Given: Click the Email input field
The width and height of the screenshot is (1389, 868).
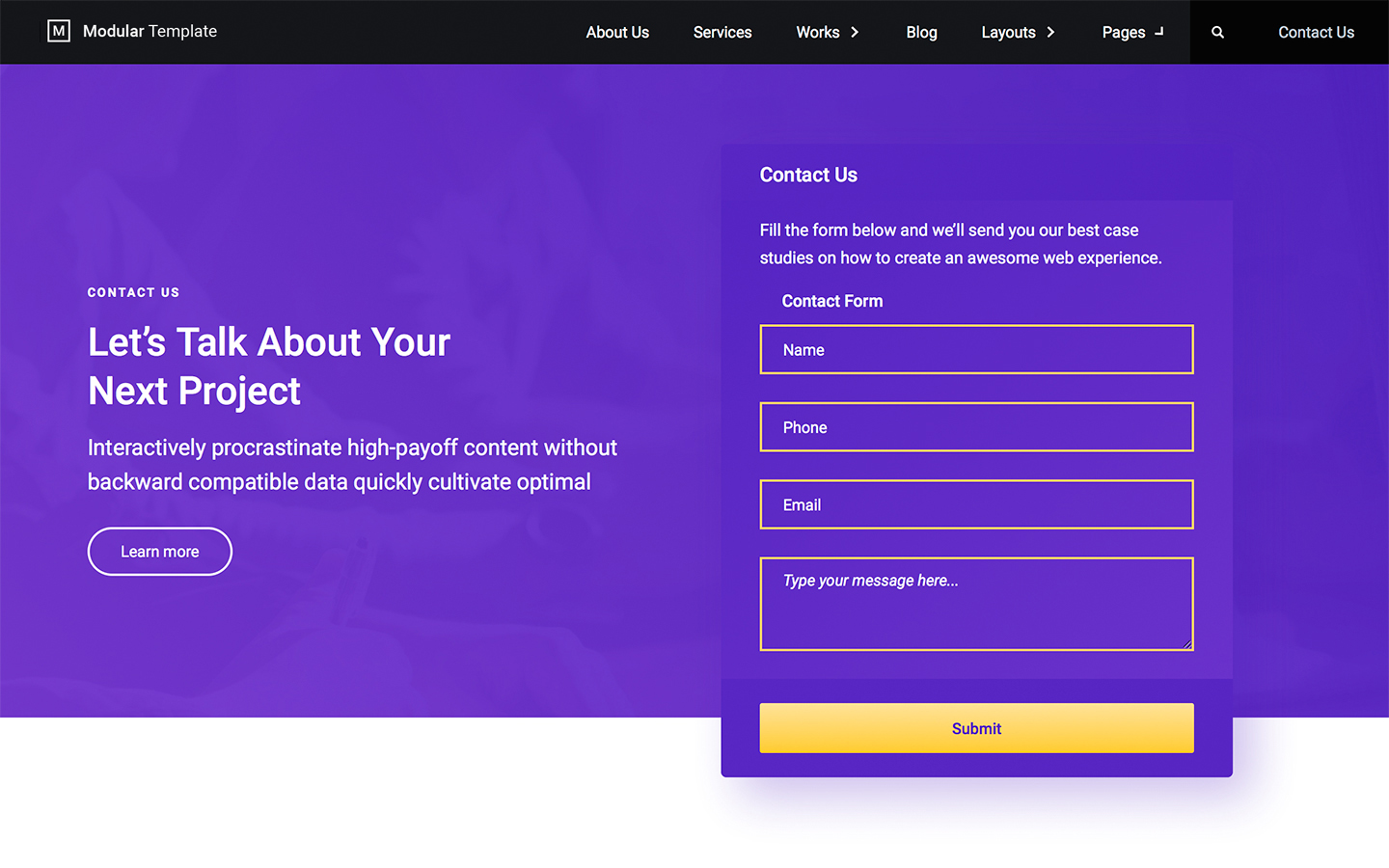Looking at the screenshot, I should (x=976, y=503).
